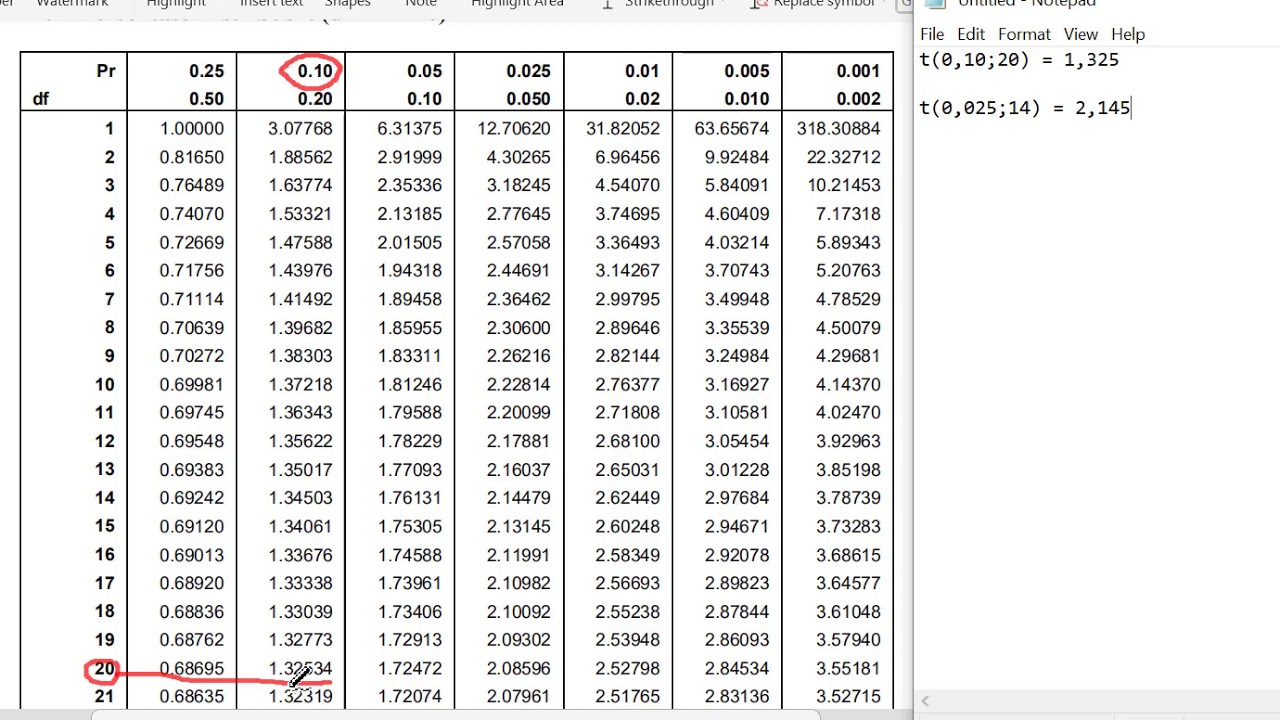
Task: Click the cell value 1.72074
Action: coord(409,696)
